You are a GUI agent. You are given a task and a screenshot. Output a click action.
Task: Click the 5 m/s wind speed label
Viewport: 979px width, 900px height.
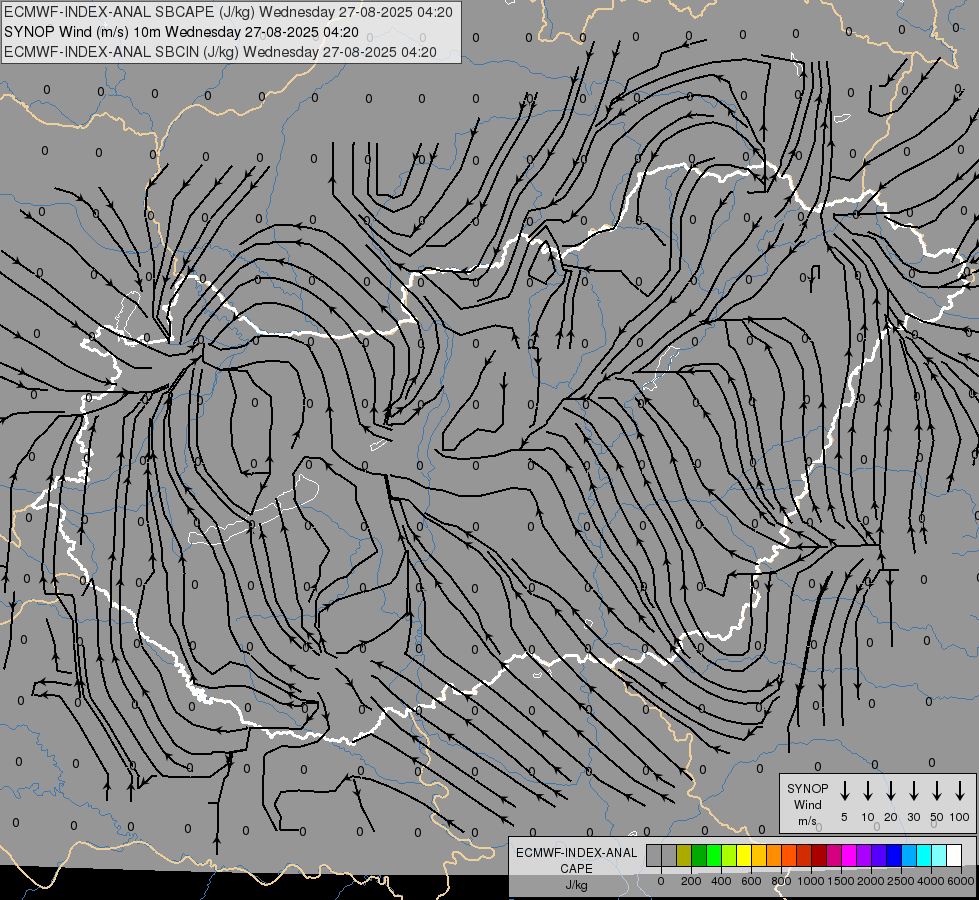[x=844, y=817]
